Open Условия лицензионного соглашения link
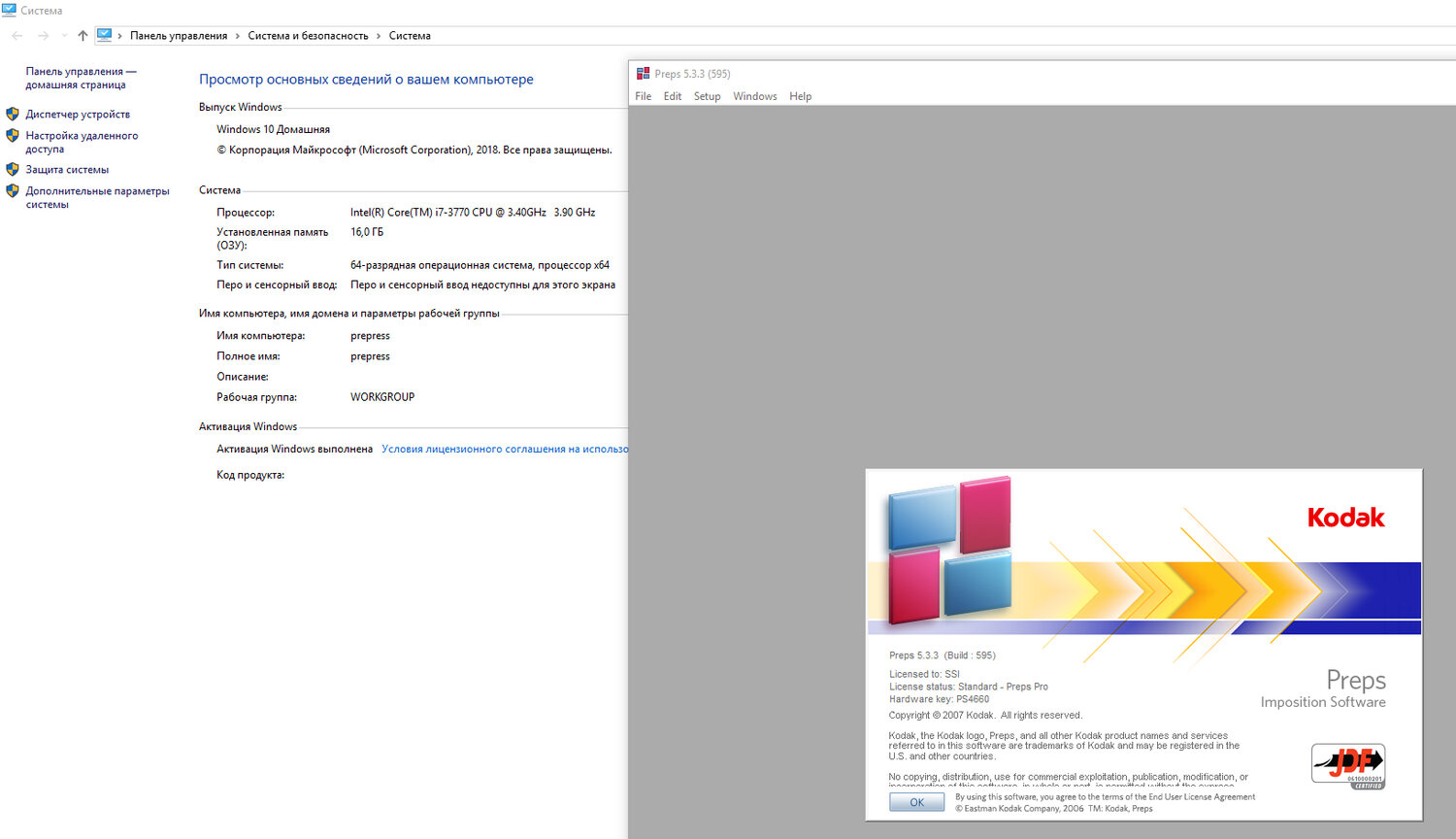The width and height of the screenshot is (1456, 839). (x=505, y=449)
